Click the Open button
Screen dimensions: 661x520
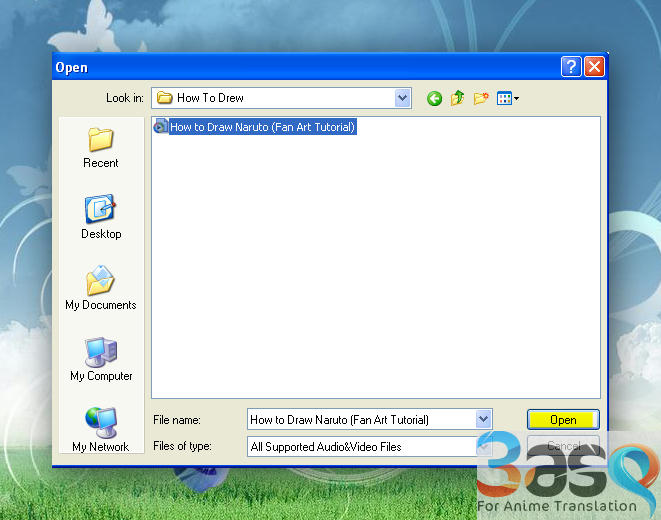point(563,420)
